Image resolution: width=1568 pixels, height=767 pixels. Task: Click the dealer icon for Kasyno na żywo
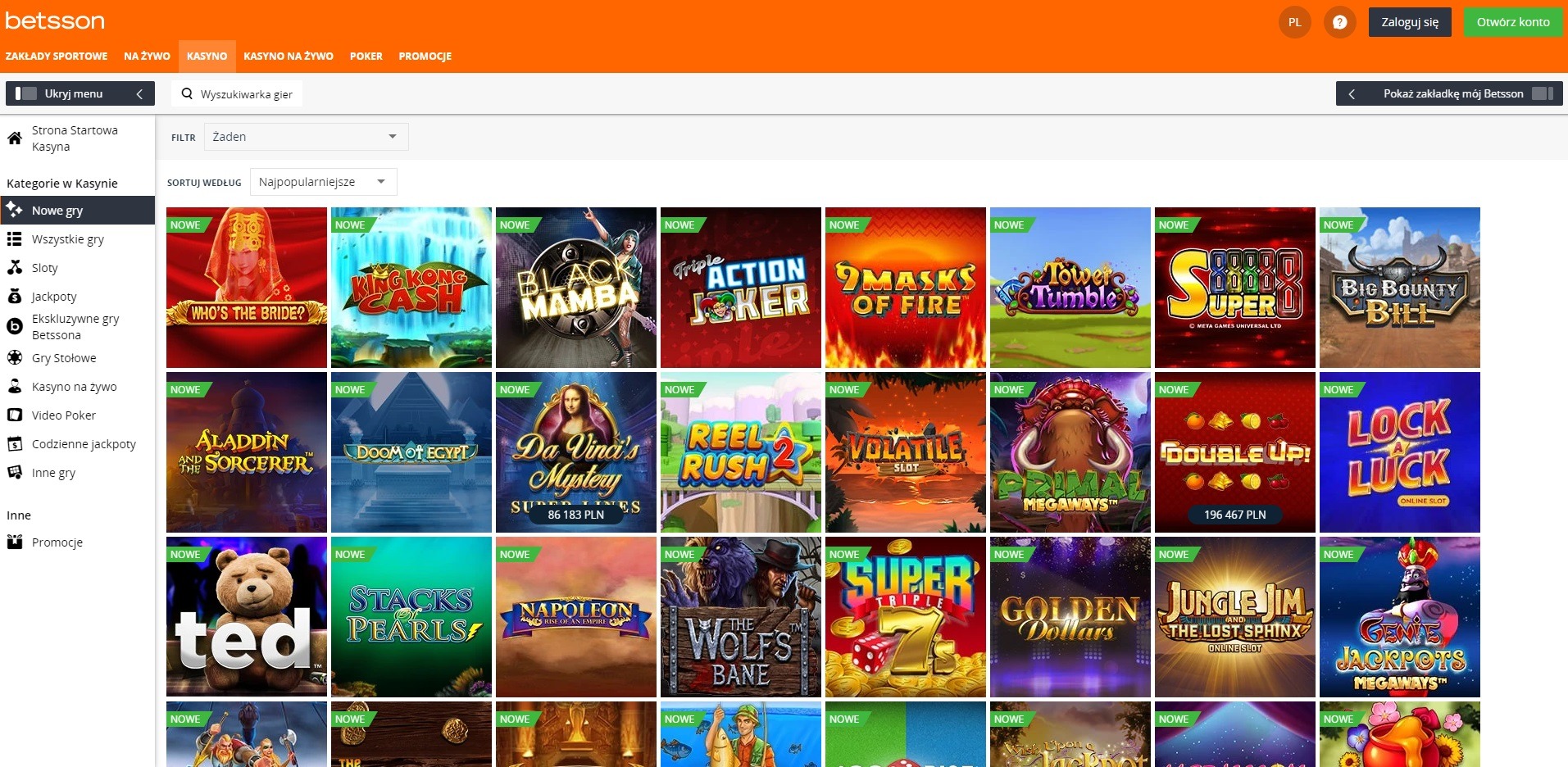[15, 386]
